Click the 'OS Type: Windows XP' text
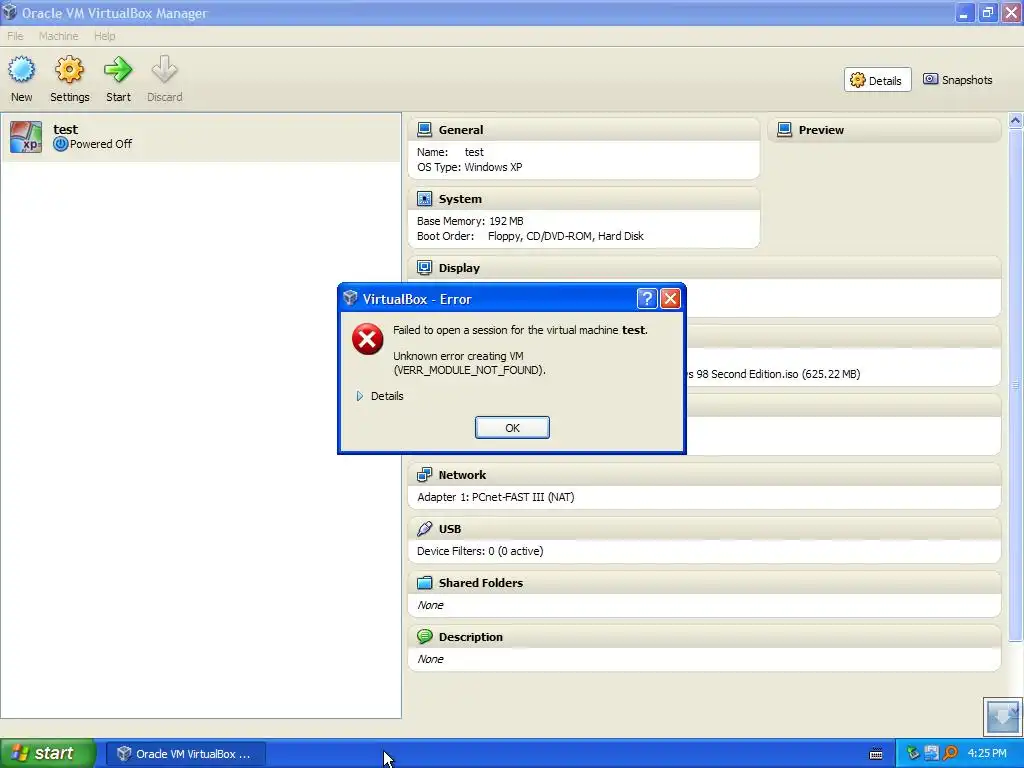The height and width of the screenshot is (768, 1024). pos(470,167)
